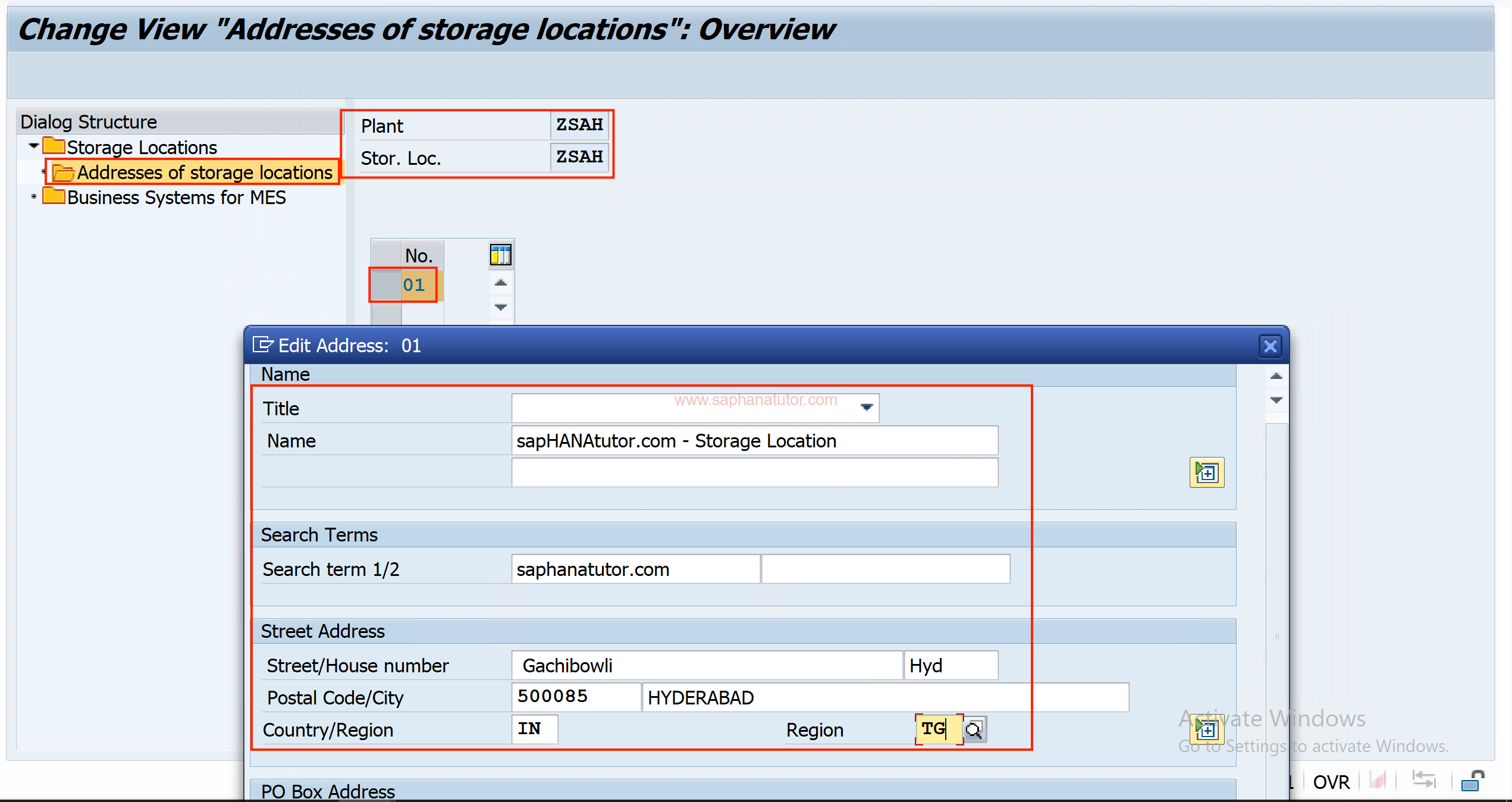Click the PO Box Address section header

(x=743, y=791)
